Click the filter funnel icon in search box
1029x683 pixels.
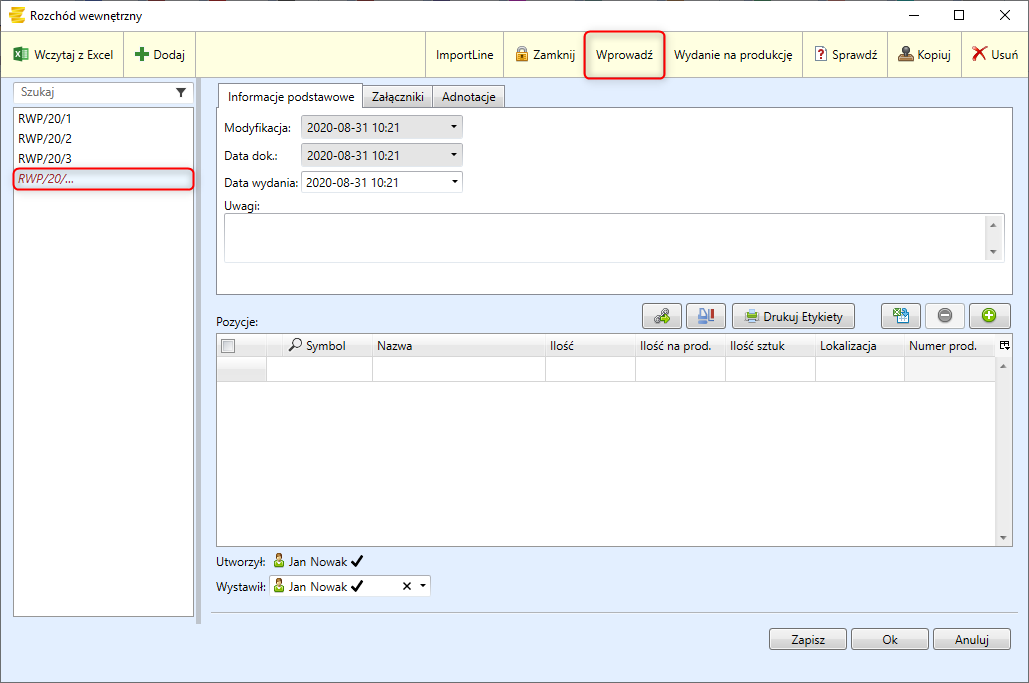click(x=181, y=92)
